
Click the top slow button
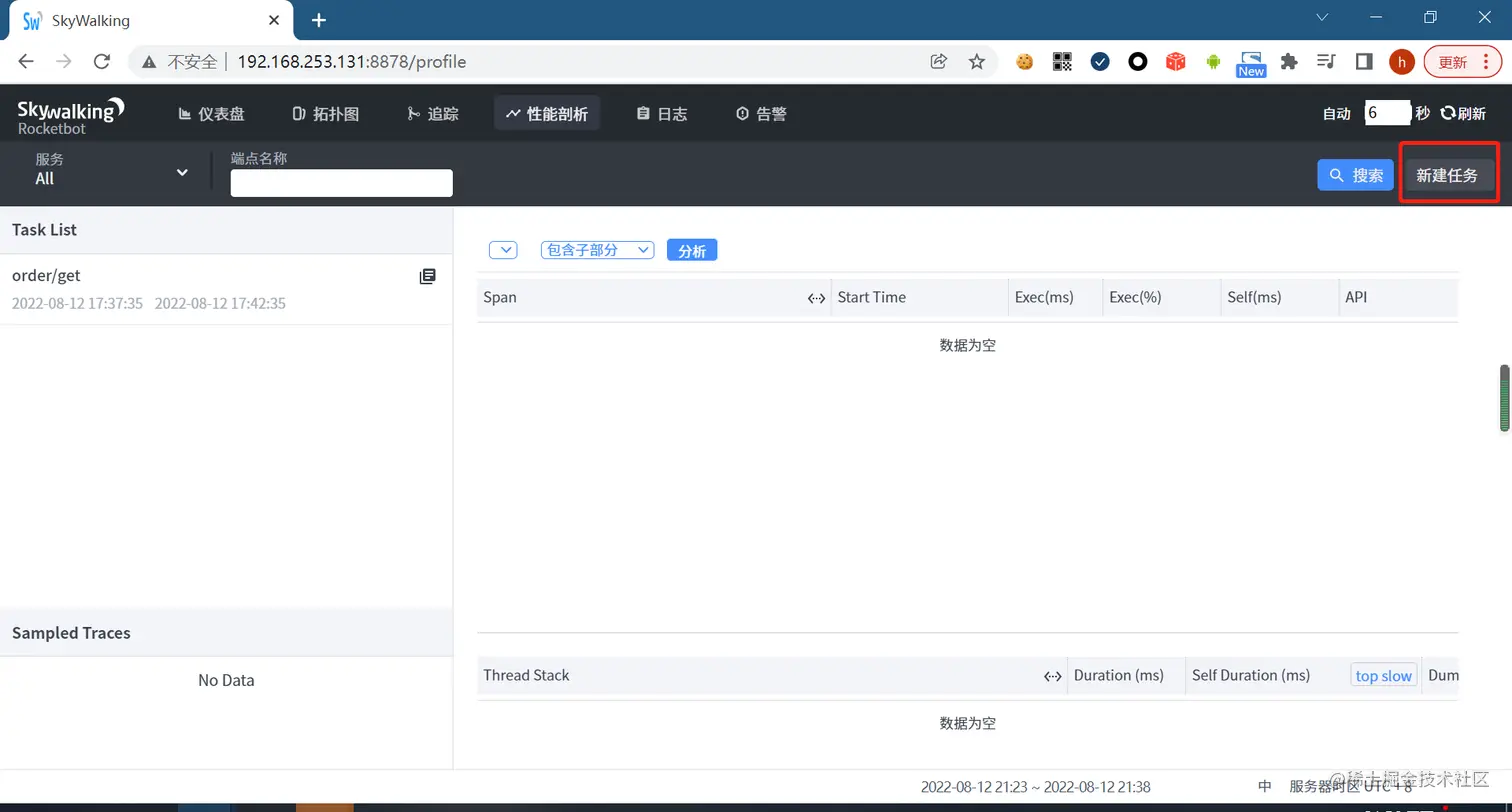click(x=1384, y=676)
